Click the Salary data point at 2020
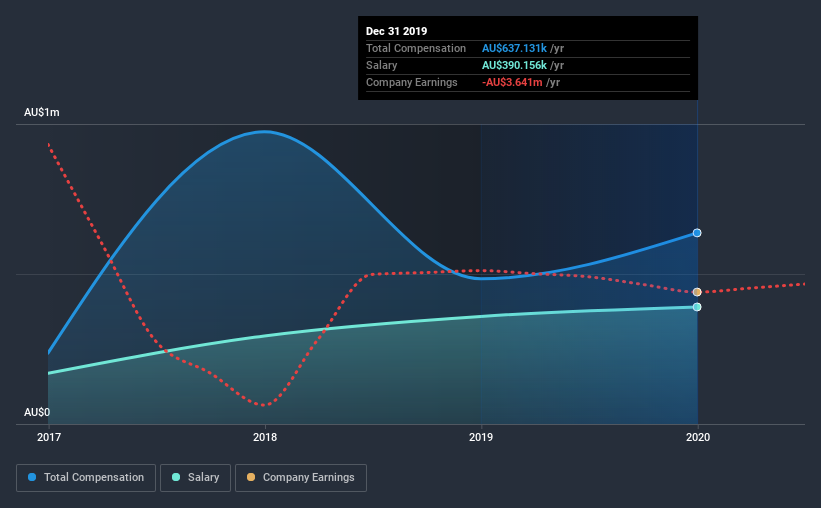 pos(697,307)
